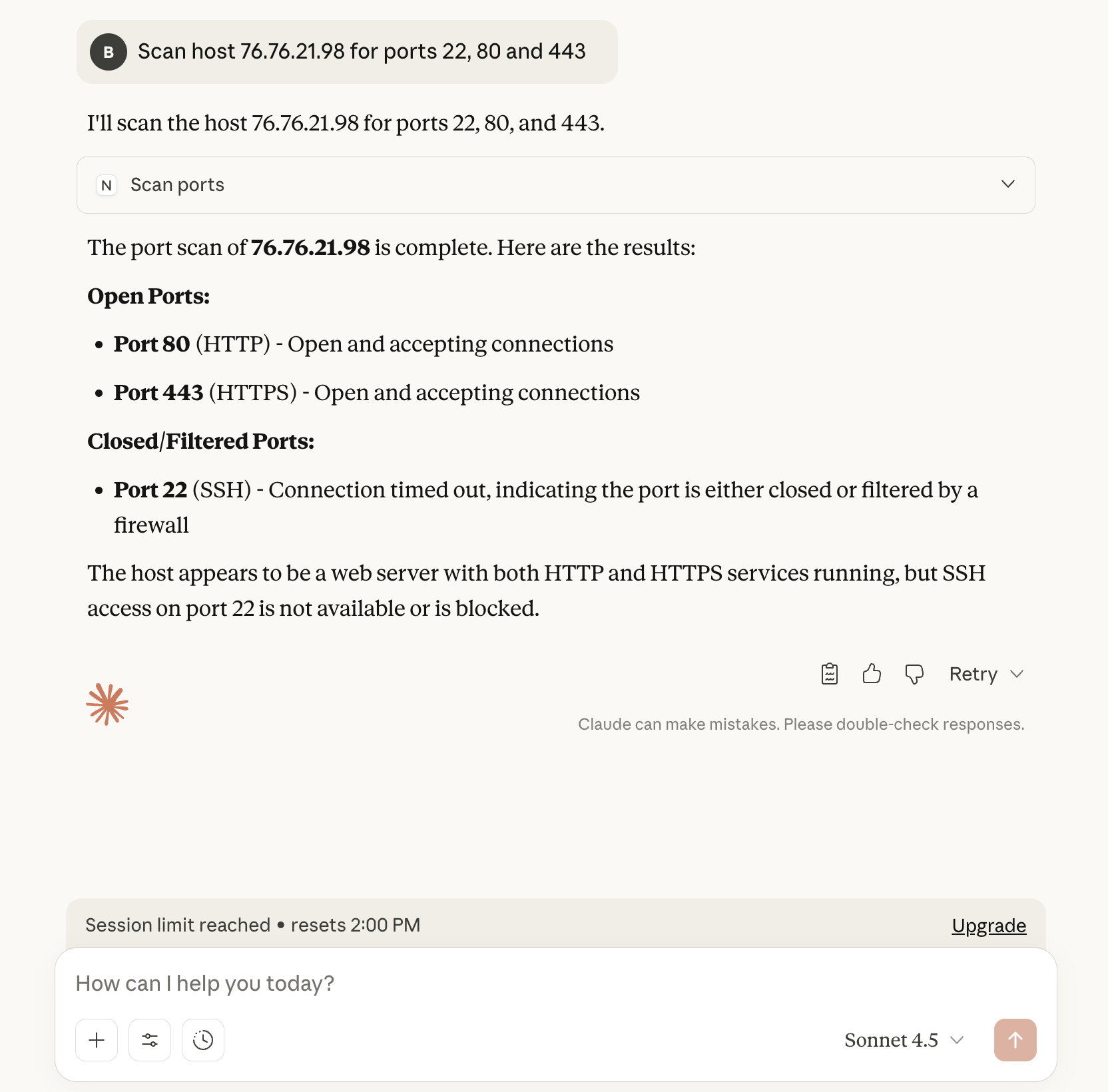This screenshot has height=1092, width=1108.
Task: Follow the Upgrade link
Action: (x=989, y=926)
